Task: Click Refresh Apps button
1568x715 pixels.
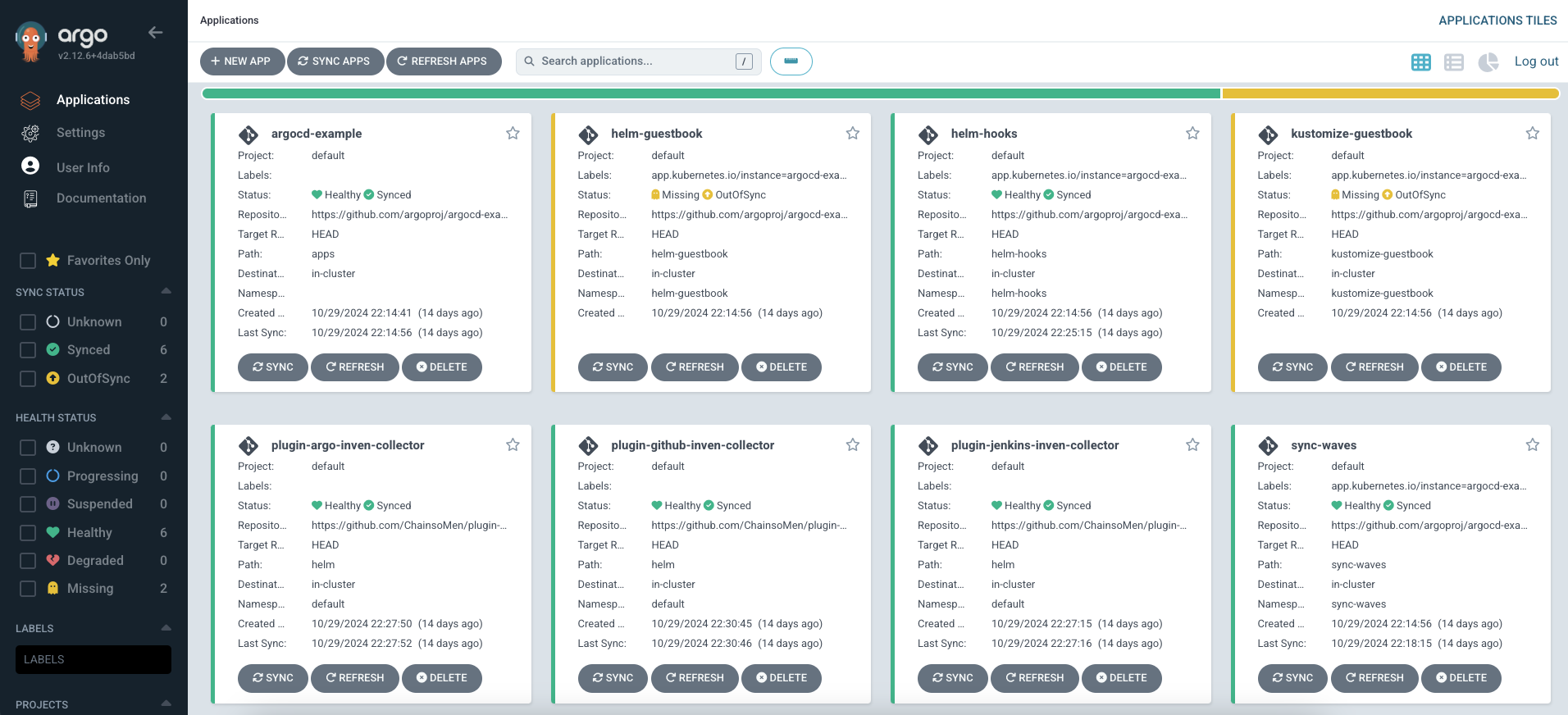Action: click(x=444, y=61)
